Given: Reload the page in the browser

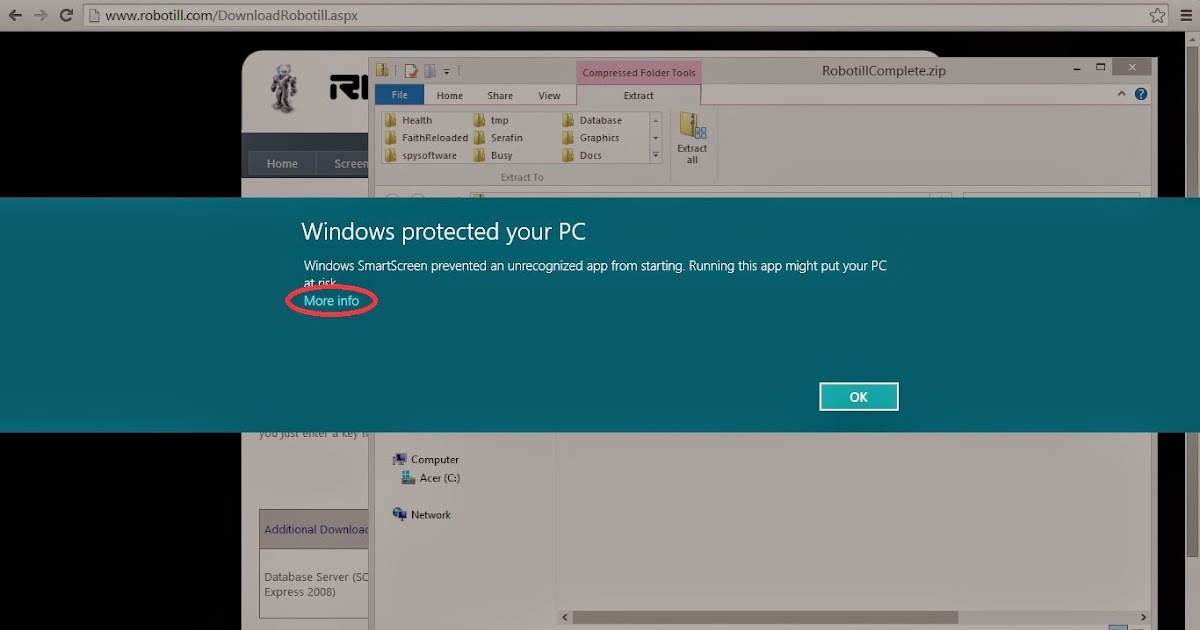Looking at the screenshot, I should pos(66,16).
